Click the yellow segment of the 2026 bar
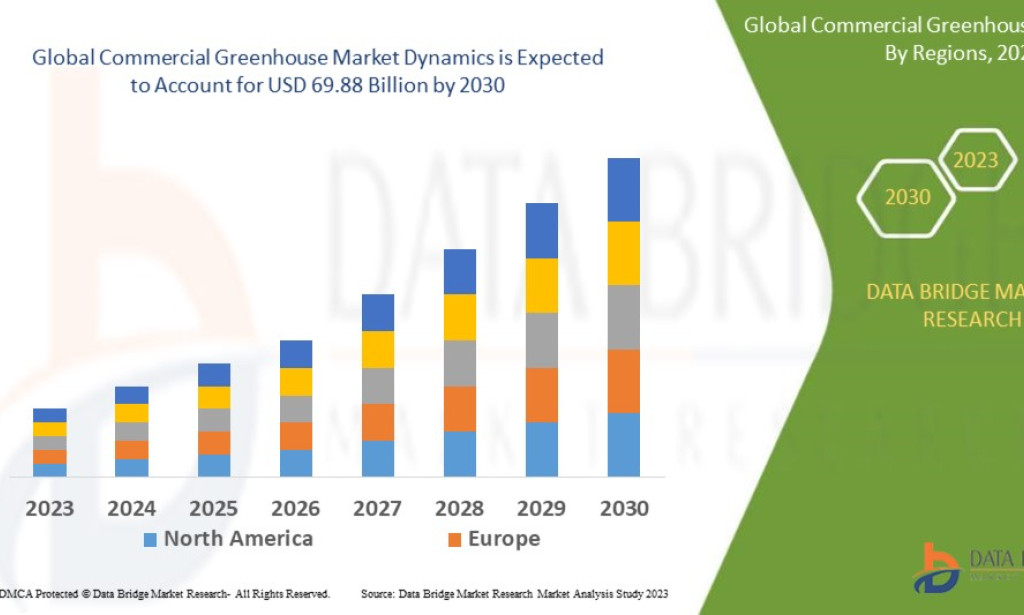 (296, 383)
